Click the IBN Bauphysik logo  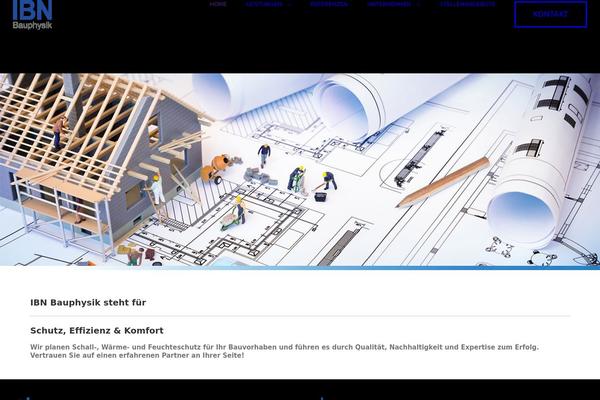tap(32, 14)
